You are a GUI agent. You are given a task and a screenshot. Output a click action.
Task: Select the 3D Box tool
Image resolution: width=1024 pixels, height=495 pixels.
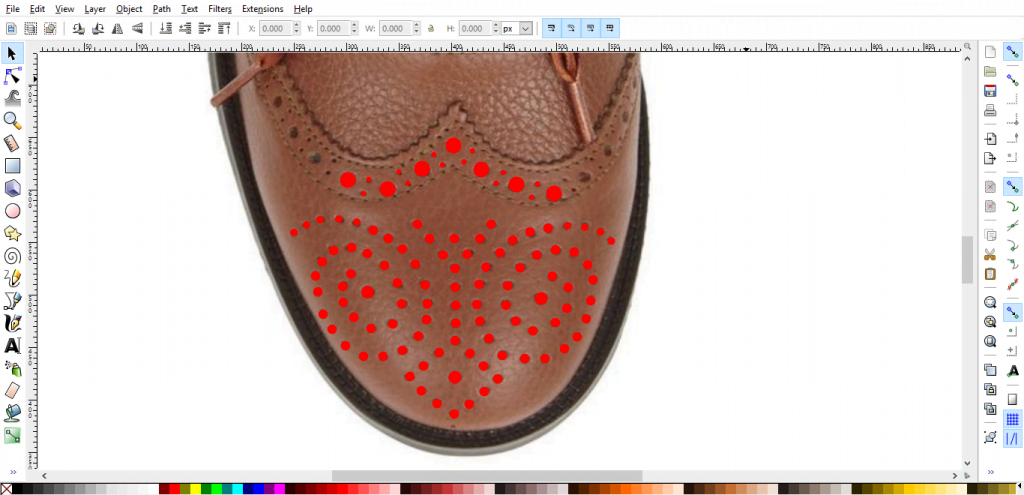pos(12,188)
